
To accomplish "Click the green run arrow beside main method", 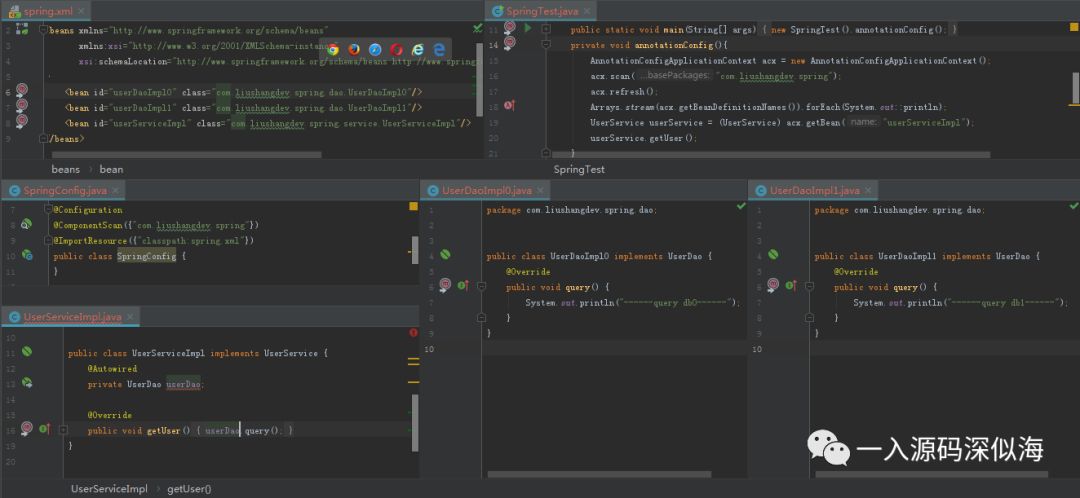I will click(x=528, y=29).
